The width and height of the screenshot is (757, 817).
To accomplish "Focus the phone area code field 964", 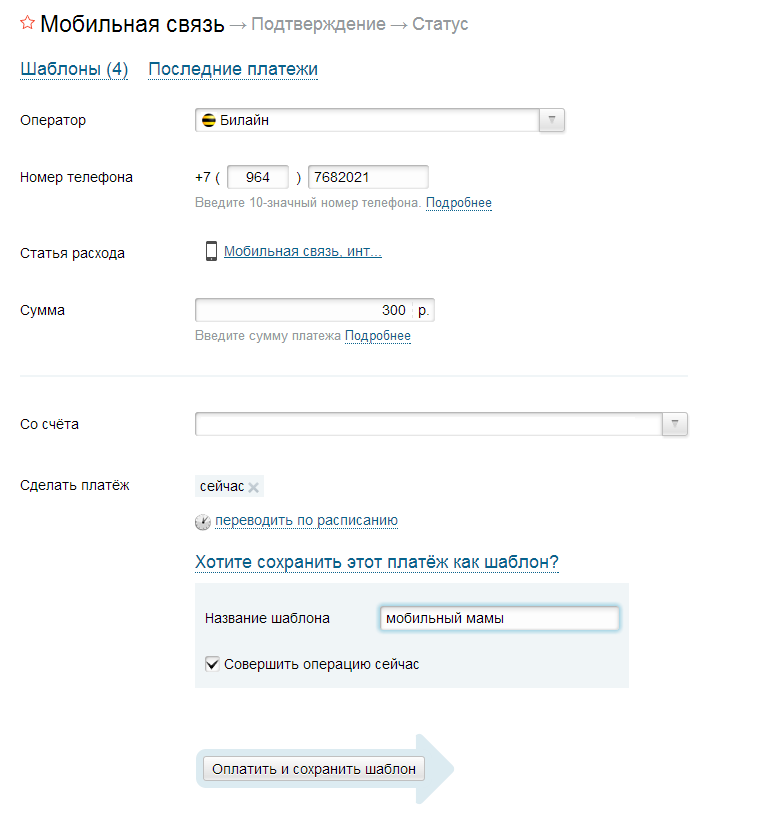I will pyautogui.click(x=258, y=177).
